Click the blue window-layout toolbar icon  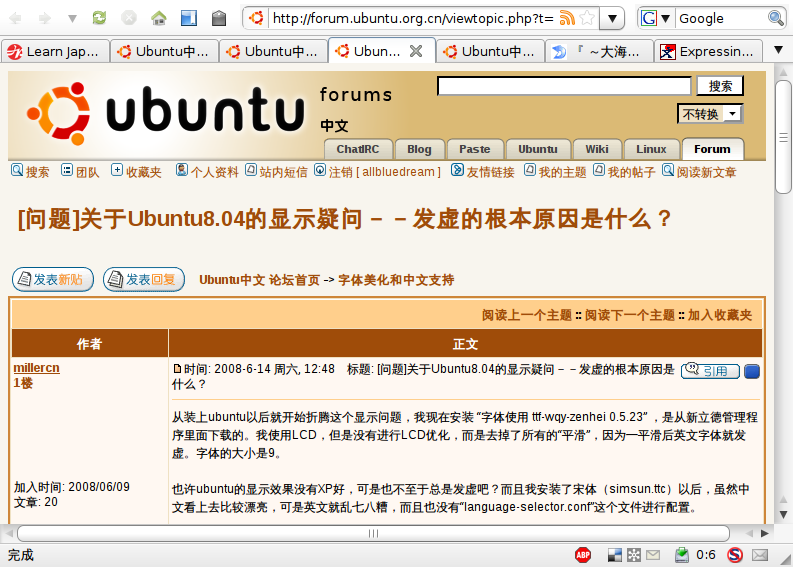[x=189, y=18]
